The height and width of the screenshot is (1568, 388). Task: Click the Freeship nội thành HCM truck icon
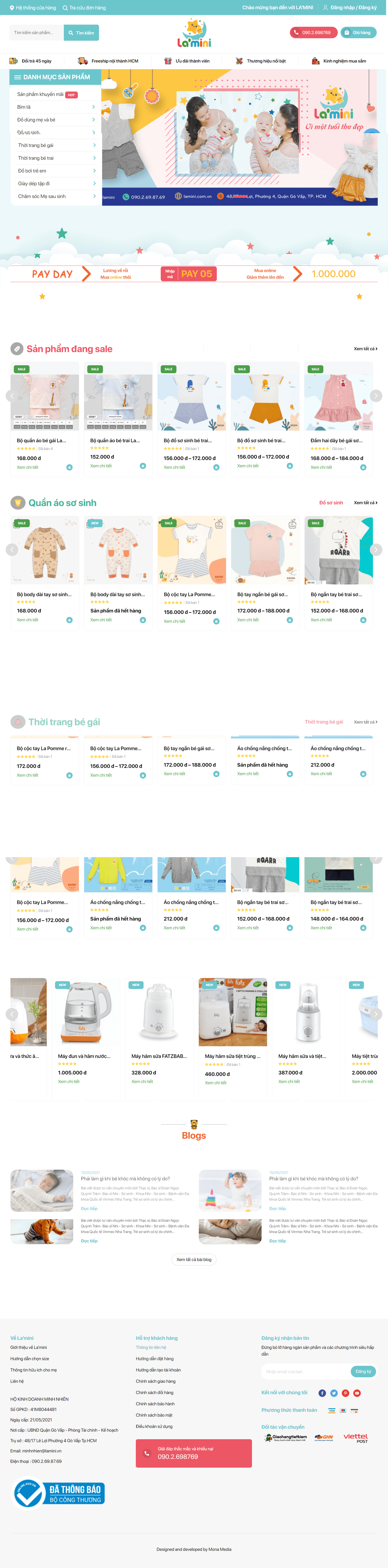(83, 61)
